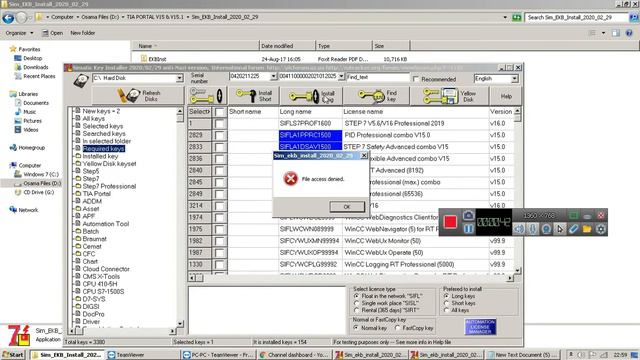Viewport: 640px width, 360px height.
Task: Select FastCopy key radio option
Action: coord(397,328)
